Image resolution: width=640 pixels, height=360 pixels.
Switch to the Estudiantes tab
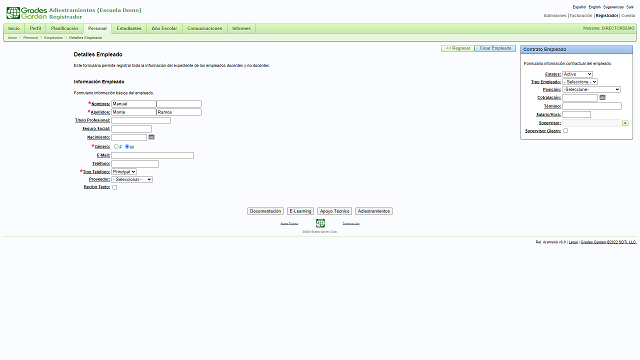coord(129,29)
